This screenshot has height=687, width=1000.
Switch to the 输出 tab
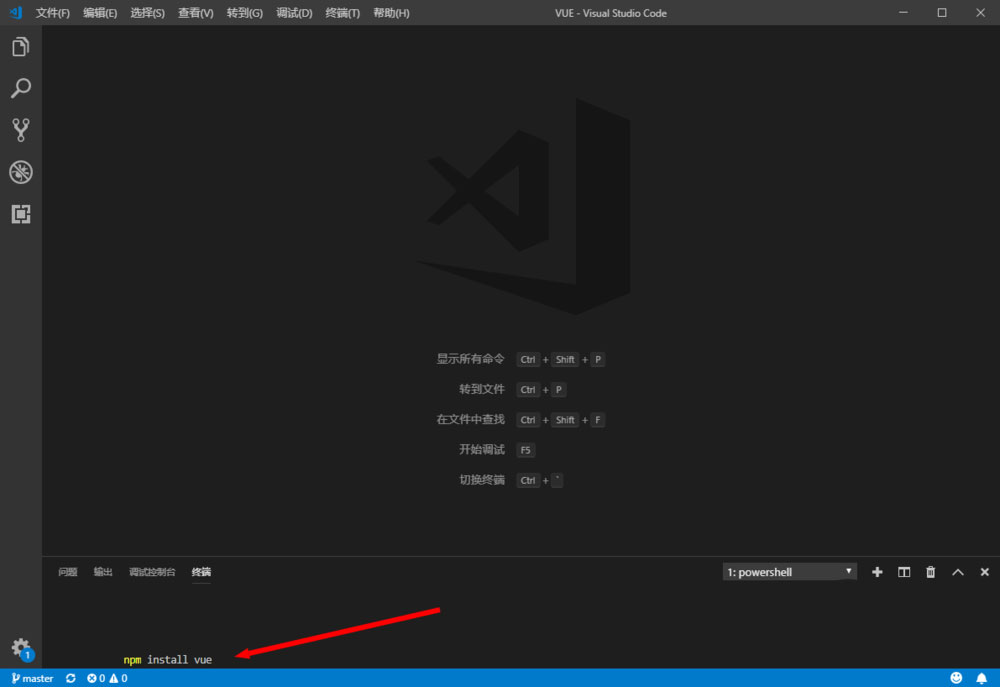[103, 572]
